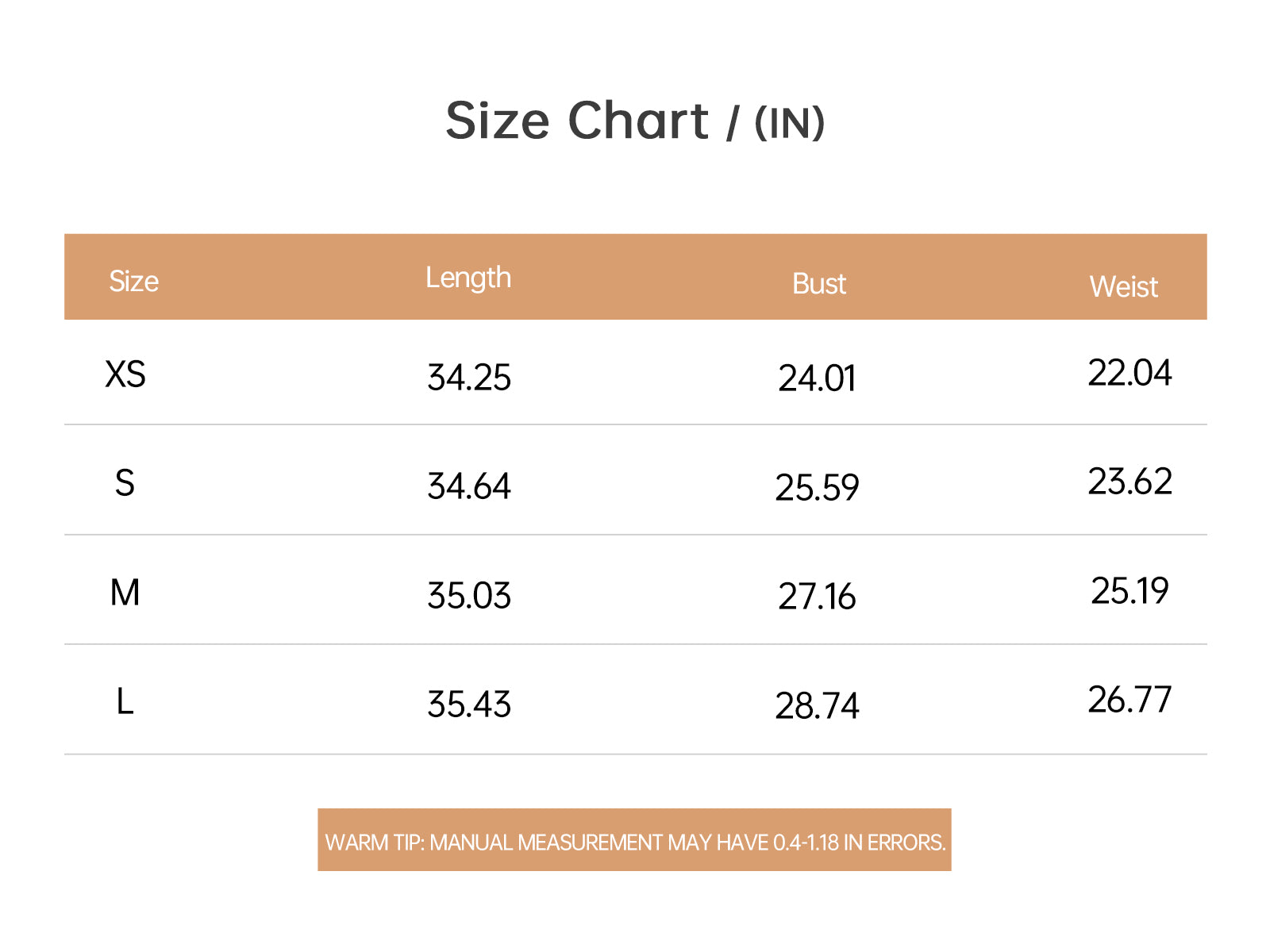Click M waist value 25.19
Image resolution: width=1270 pixels, height=952 pixels.
1130,591
